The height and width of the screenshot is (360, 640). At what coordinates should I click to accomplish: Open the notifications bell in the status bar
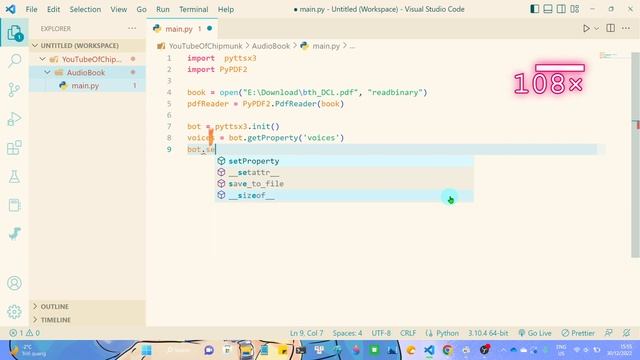(627, 333)
